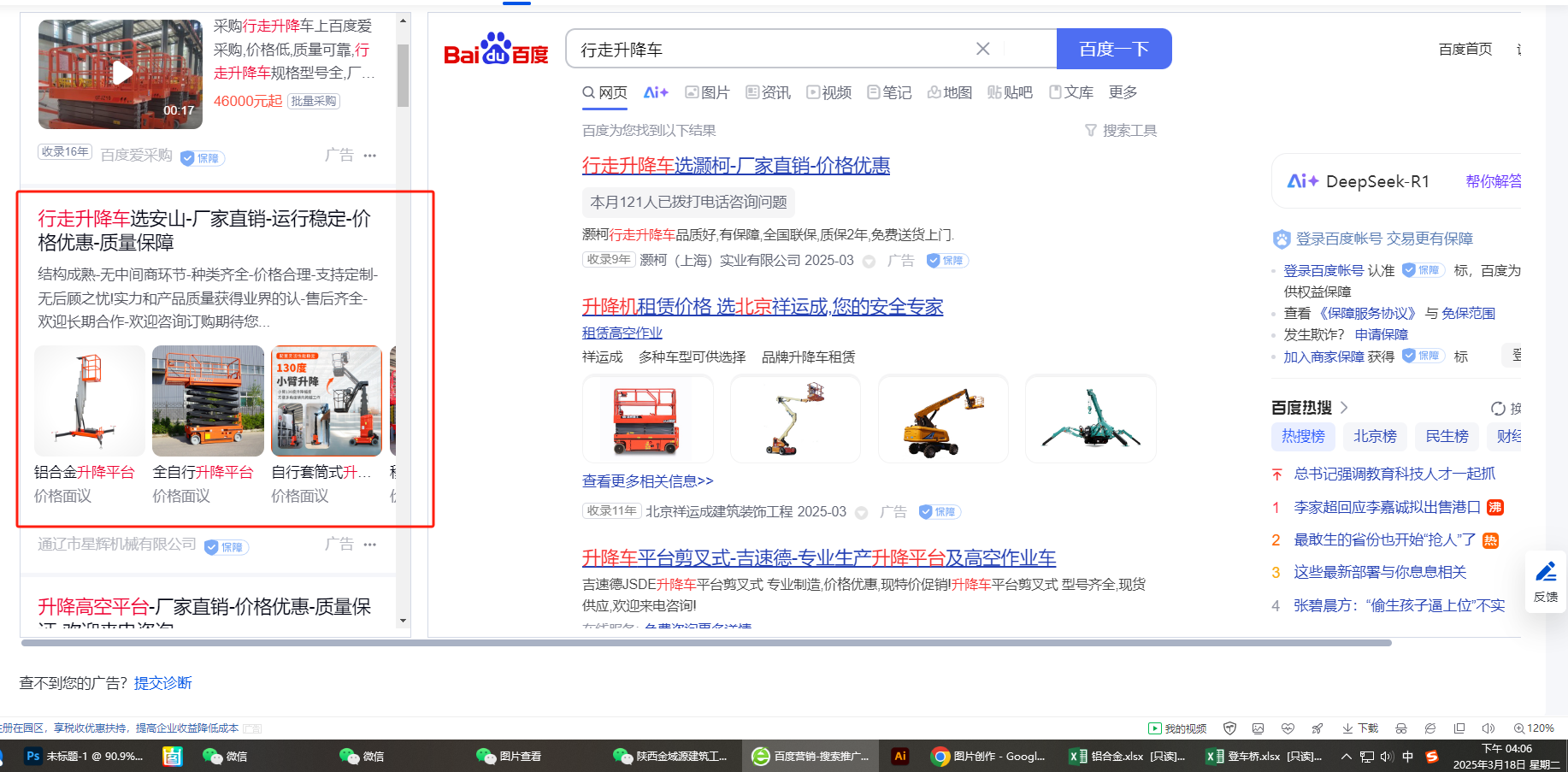Open the red scissor lift thumbnail
This screenshot has width=1568, height=772.
pyautogui.click(x=647, y=419)
